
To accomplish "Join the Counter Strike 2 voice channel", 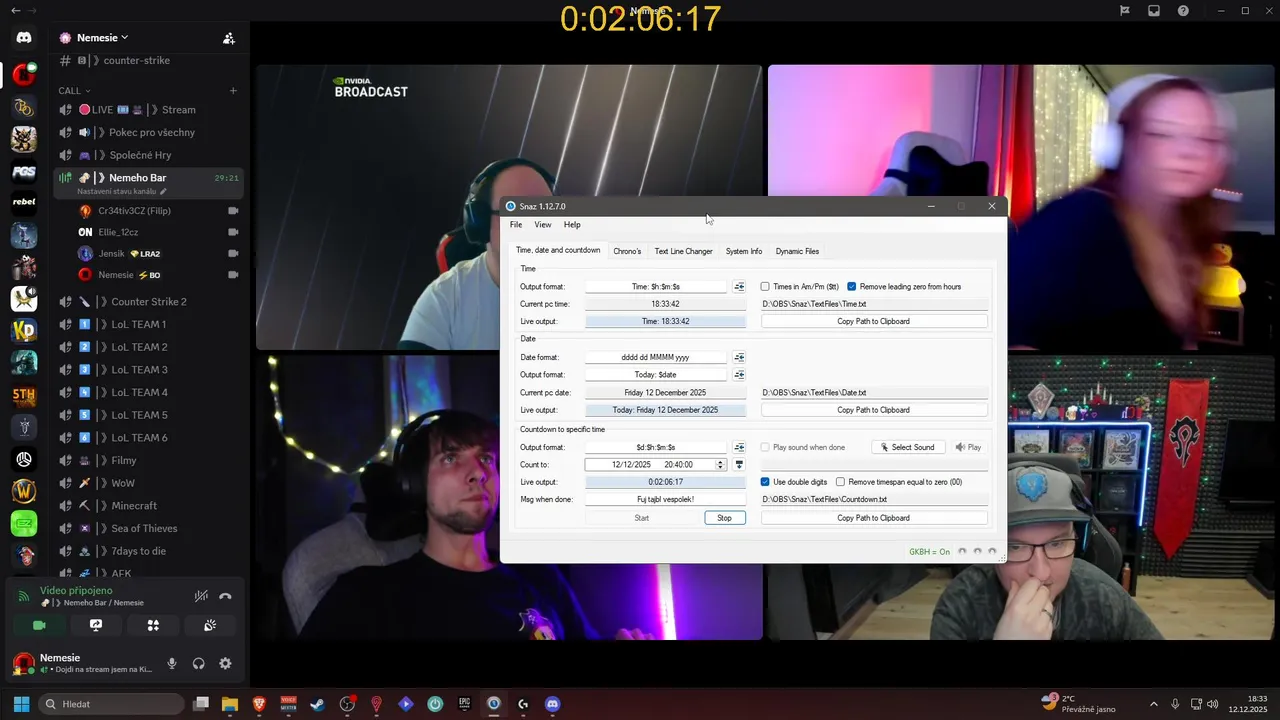I will coord(148,302).
